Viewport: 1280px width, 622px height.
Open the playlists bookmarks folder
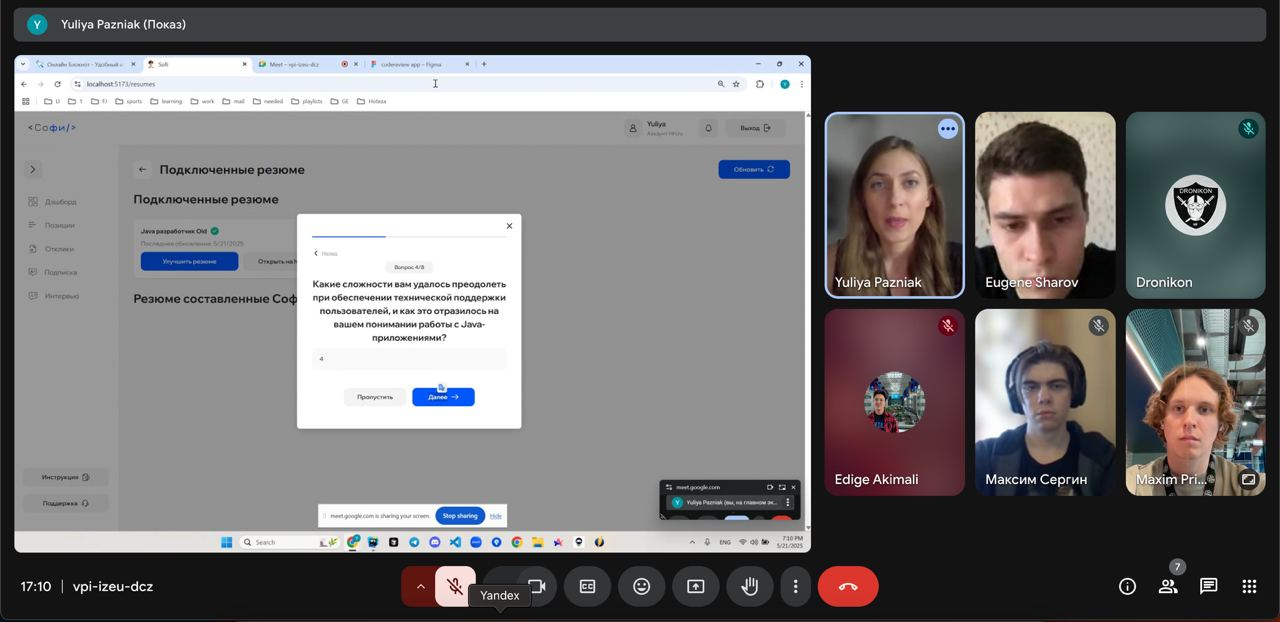(x=308, y=101)
